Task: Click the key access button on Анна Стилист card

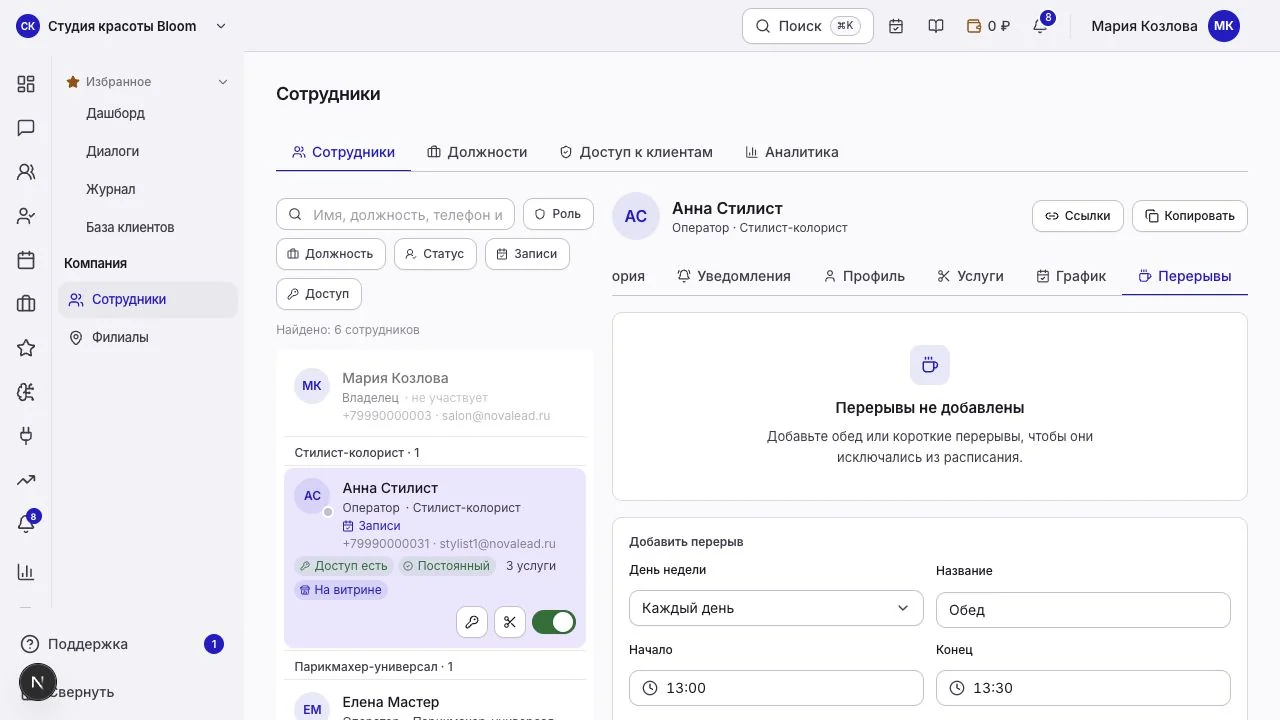Action: (472, 622)
